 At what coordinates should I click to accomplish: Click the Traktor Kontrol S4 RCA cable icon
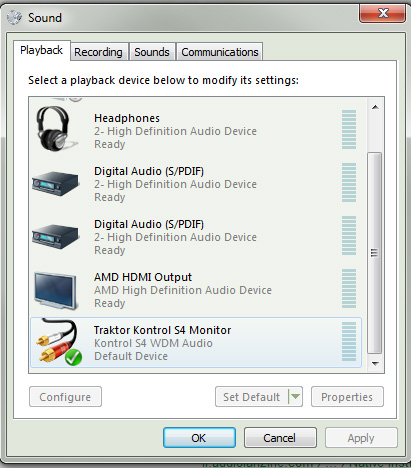[58, 342]
